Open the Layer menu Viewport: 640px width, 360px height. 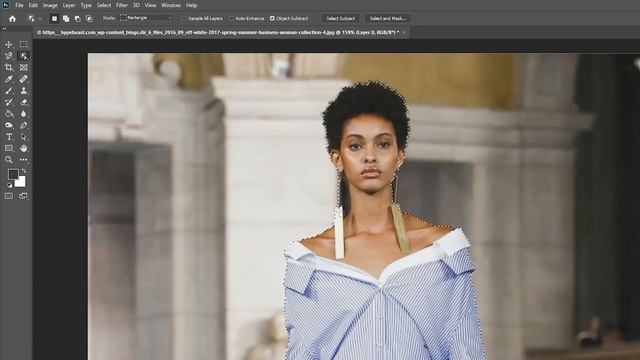tap(69, 5)
